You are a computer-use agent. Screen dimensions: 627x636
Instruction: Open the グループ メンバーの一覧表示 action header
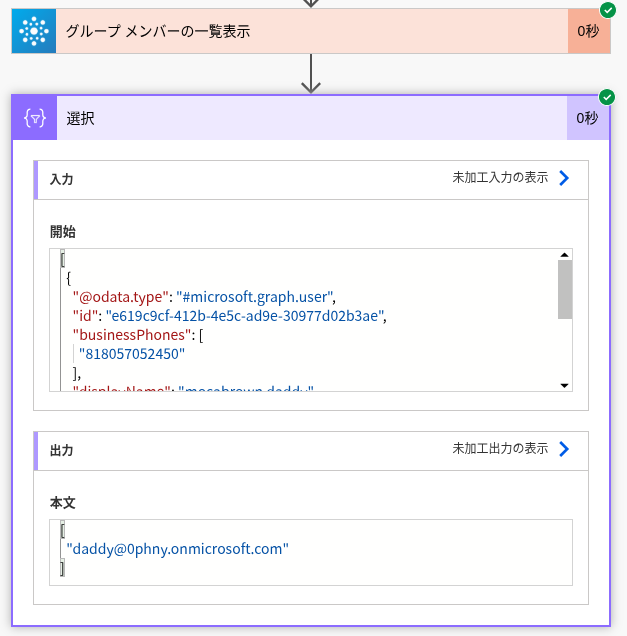coord(311,31)
